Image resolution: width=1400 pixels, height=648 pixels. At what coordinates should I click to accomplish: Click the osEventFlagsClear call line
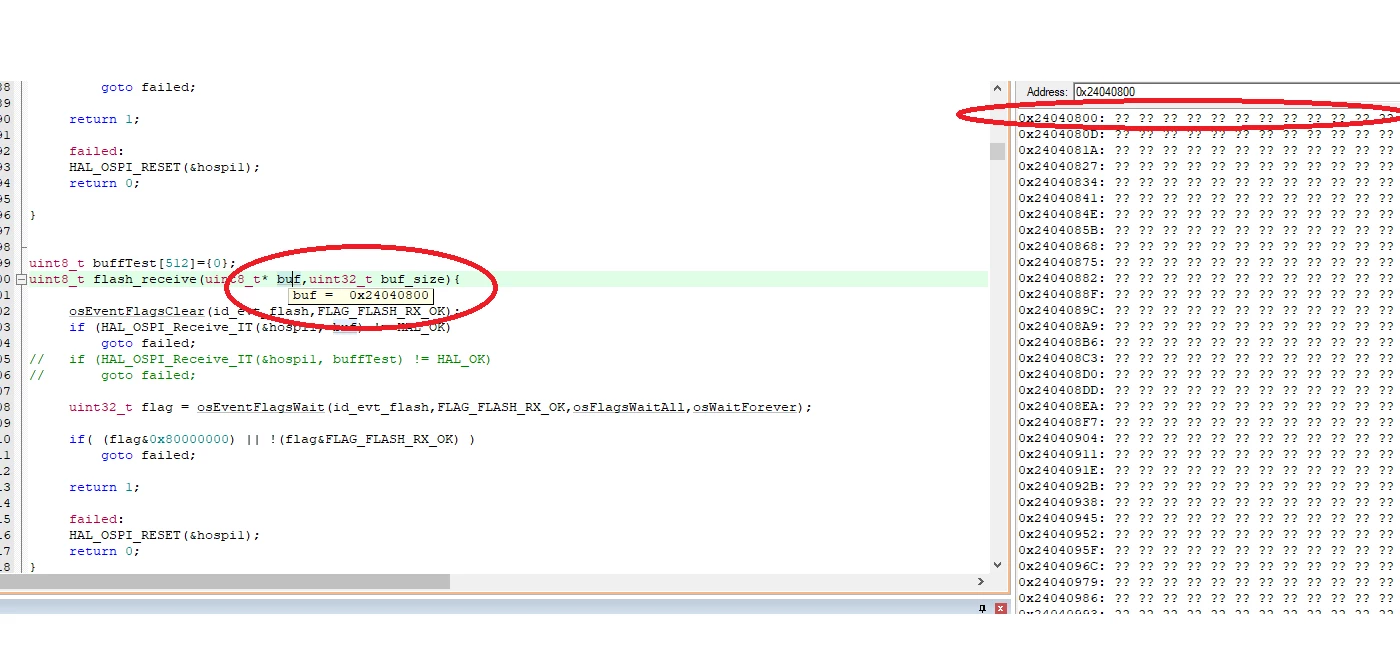click(x=265, y=311)
